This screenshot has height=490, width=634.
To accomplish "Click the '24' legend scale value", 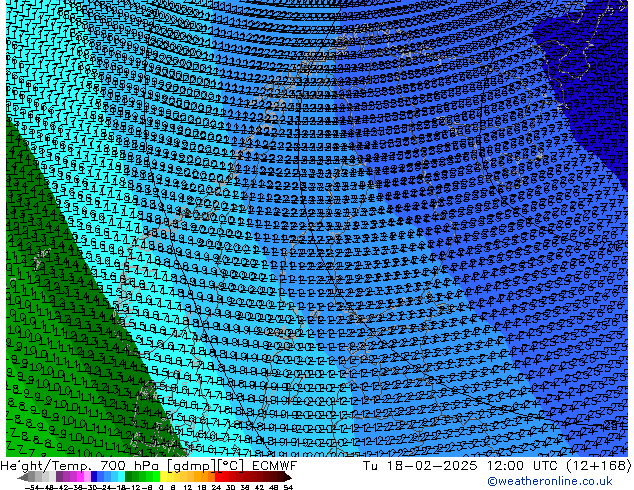I will point(216,487).
